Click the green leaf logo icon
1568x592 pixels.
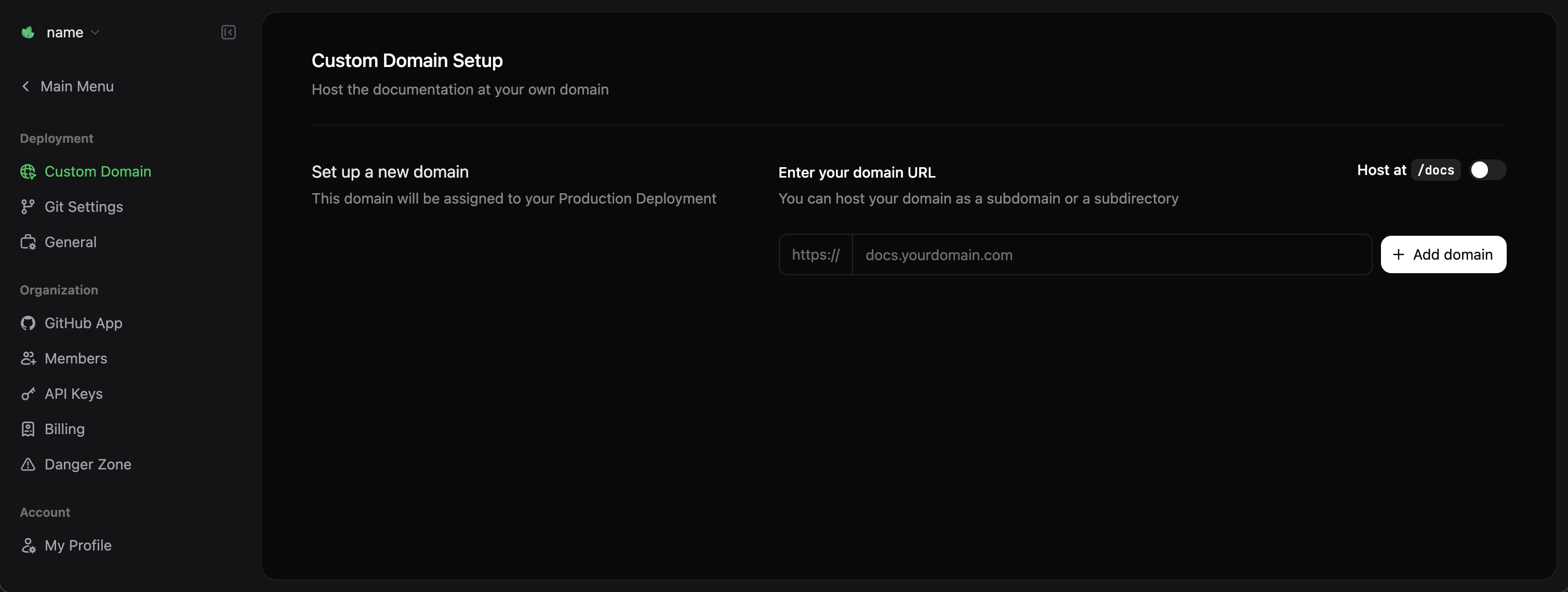point(28,32)
